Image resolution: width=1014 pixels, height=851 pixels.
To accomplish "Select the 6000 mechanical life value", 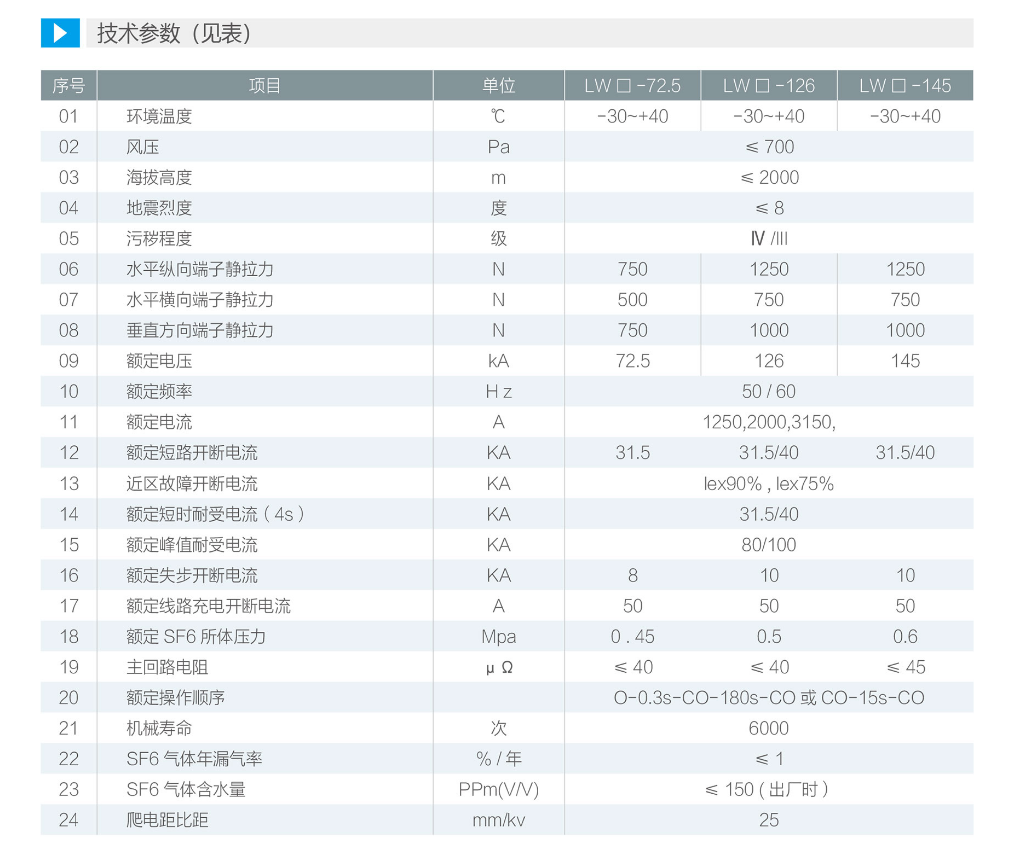I will [x=768, y=728].
